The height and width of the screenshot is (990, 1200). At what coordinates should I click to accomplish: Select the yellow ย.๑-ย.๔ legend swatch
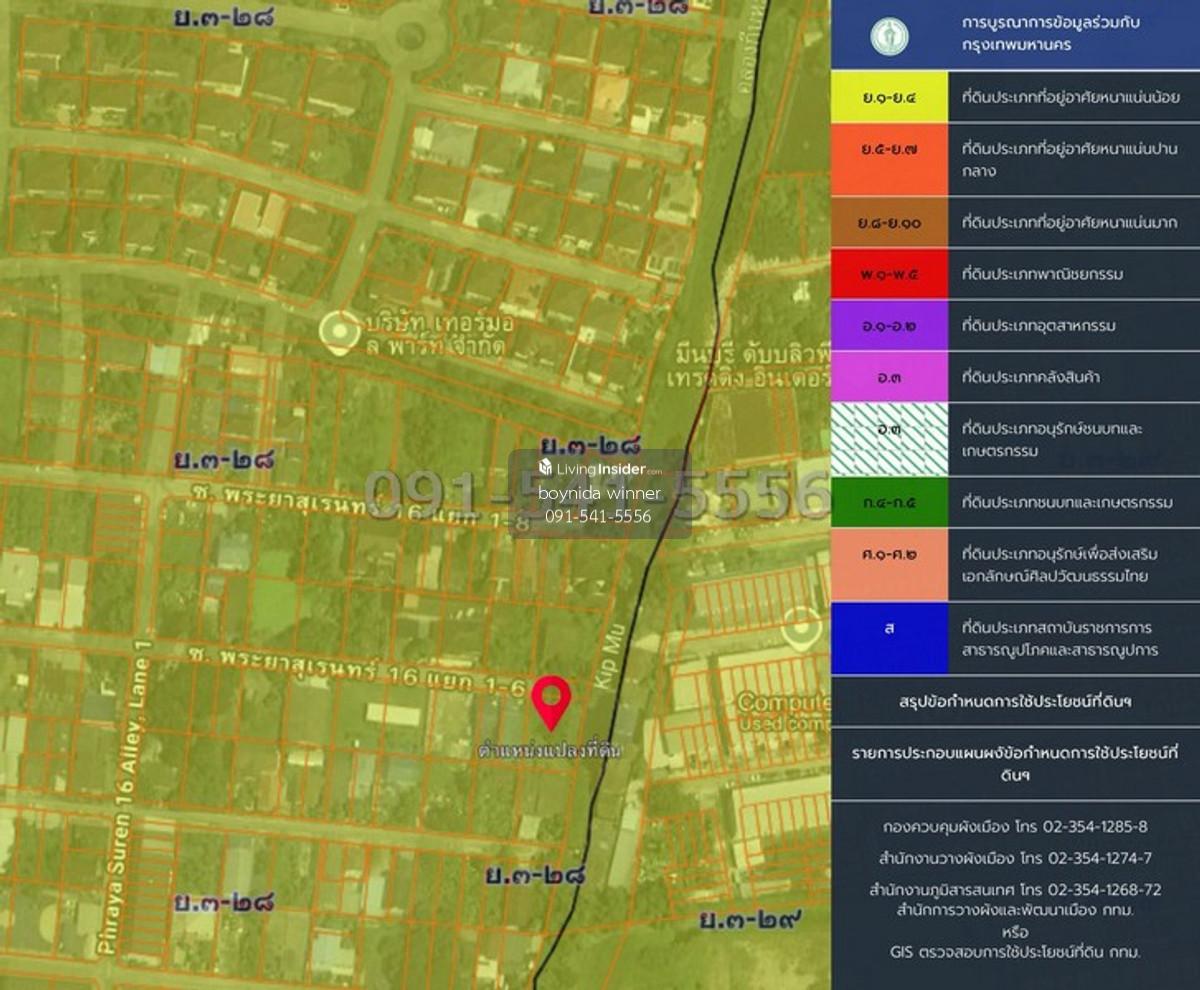pos(889,97)
